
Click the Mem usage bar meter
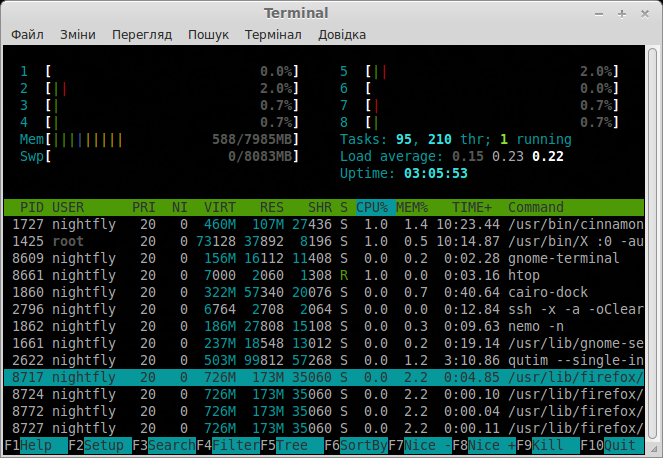pyautogui.click(x=159, y=139)
